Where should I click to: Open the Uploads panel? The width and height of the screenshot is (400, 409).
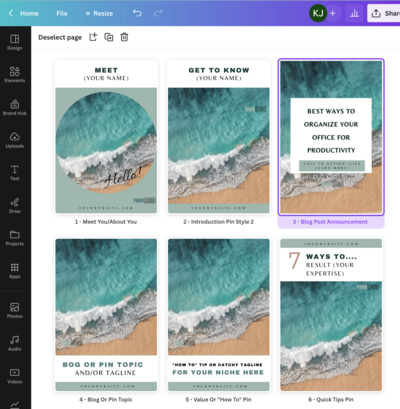click(x=15, y=140)
